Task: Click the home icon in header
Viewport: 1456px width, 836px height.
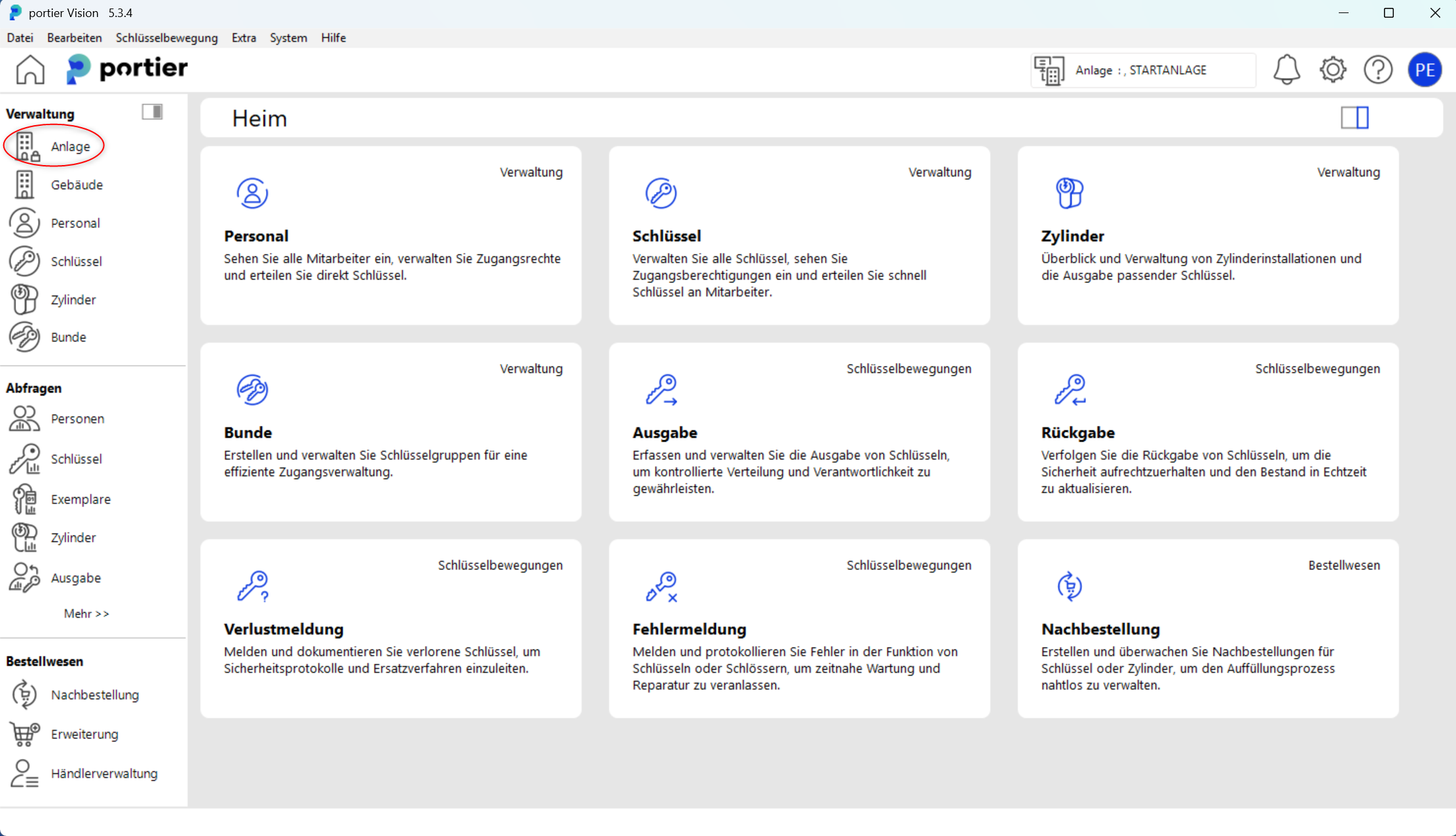Action: [30, 69]
